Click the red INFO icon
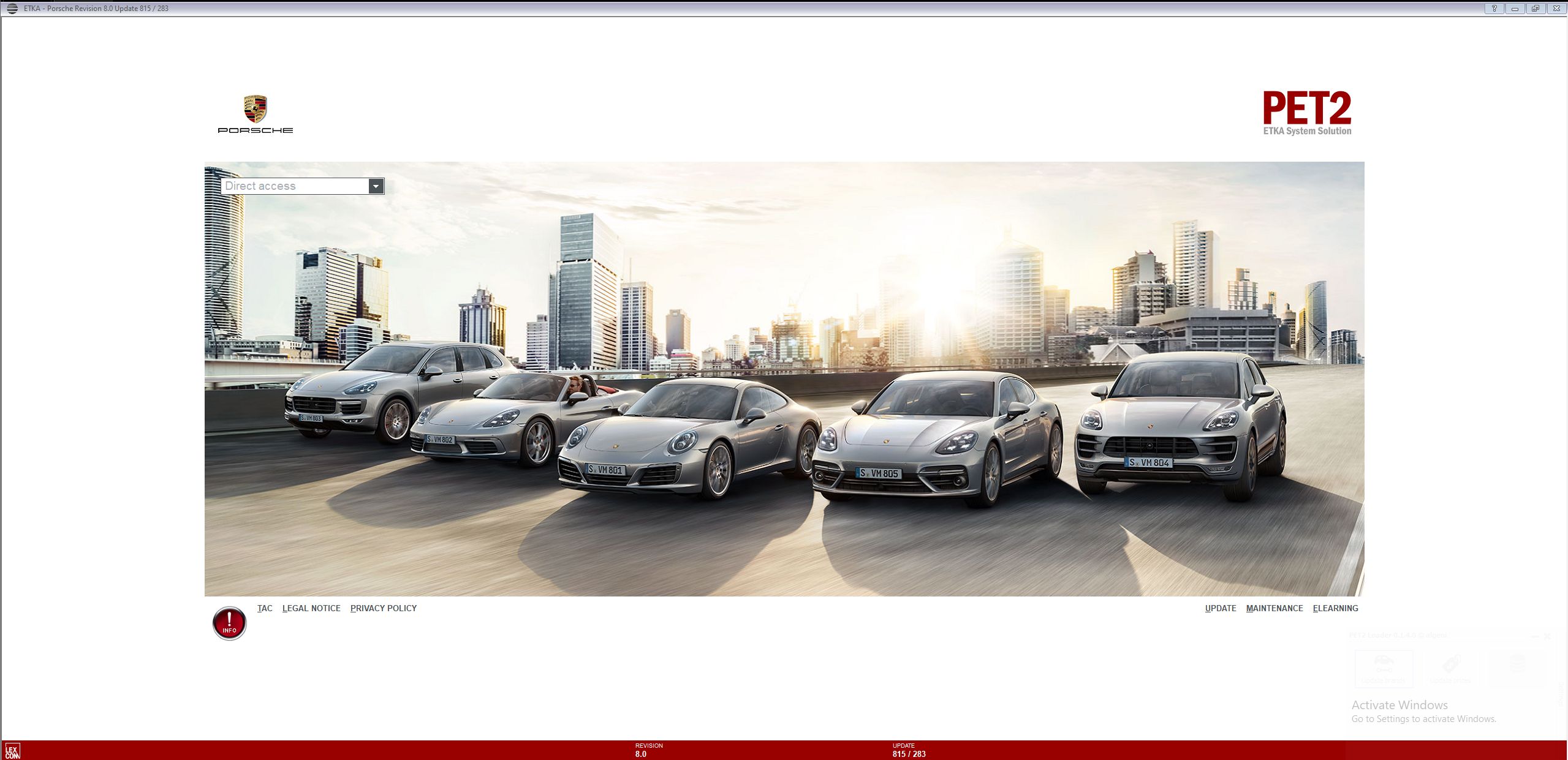1568x760 pixels. pyautogui.click(x=229, y=622)
